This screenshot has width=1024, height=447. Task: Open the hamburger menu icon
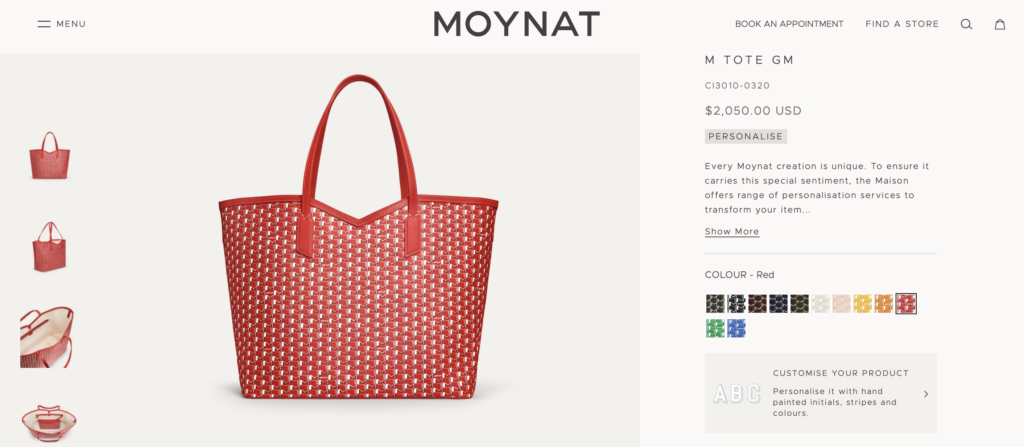[x=44, y=24]
